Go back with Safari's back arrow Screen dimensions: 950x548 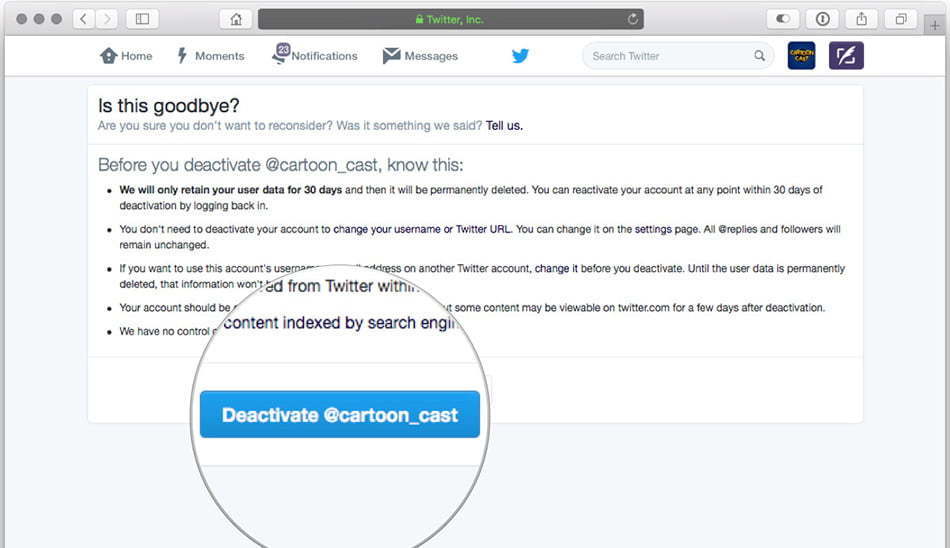coord(84,19)
